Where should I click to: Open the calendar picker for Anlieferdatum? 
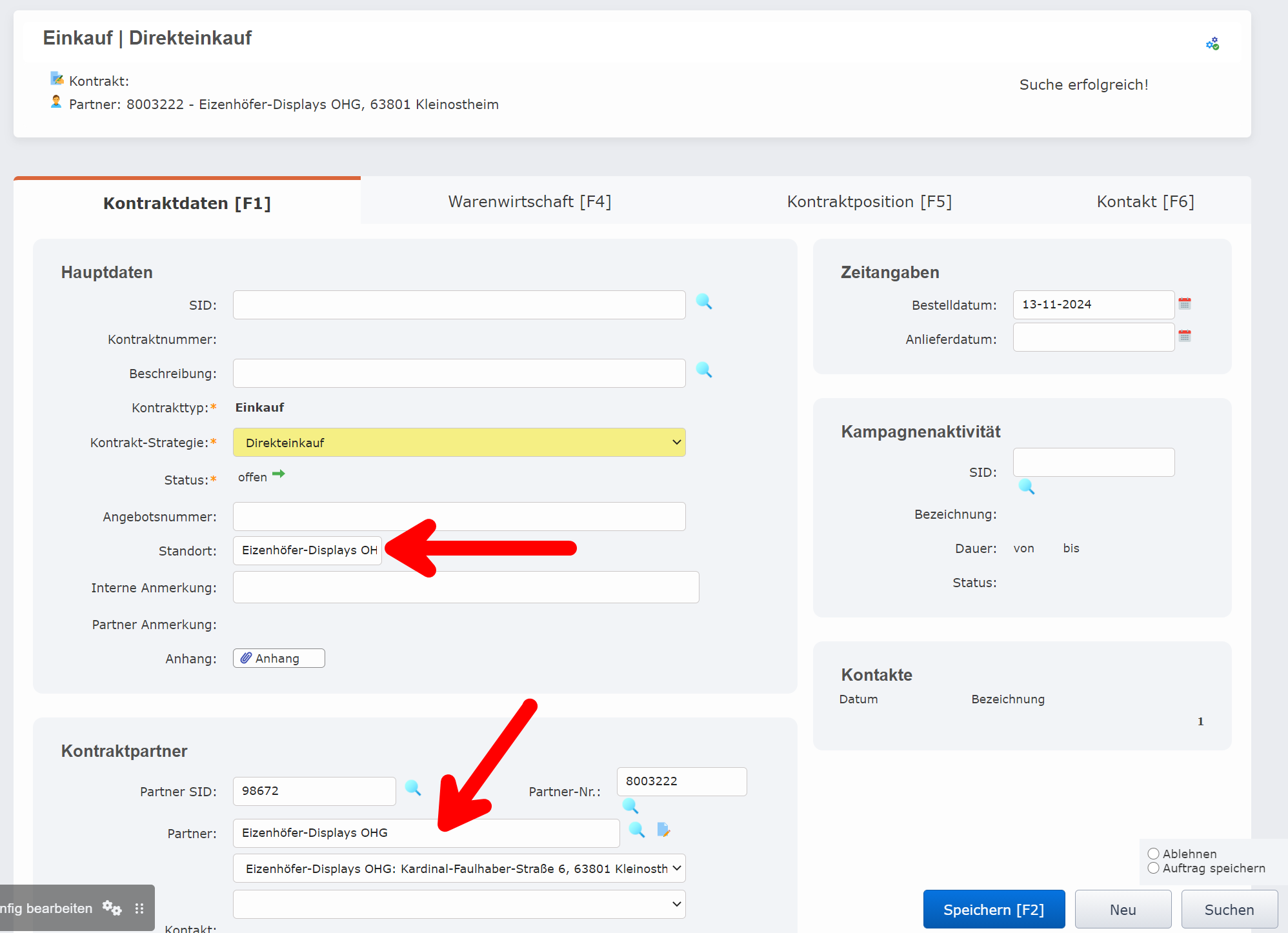(1185, 336)
